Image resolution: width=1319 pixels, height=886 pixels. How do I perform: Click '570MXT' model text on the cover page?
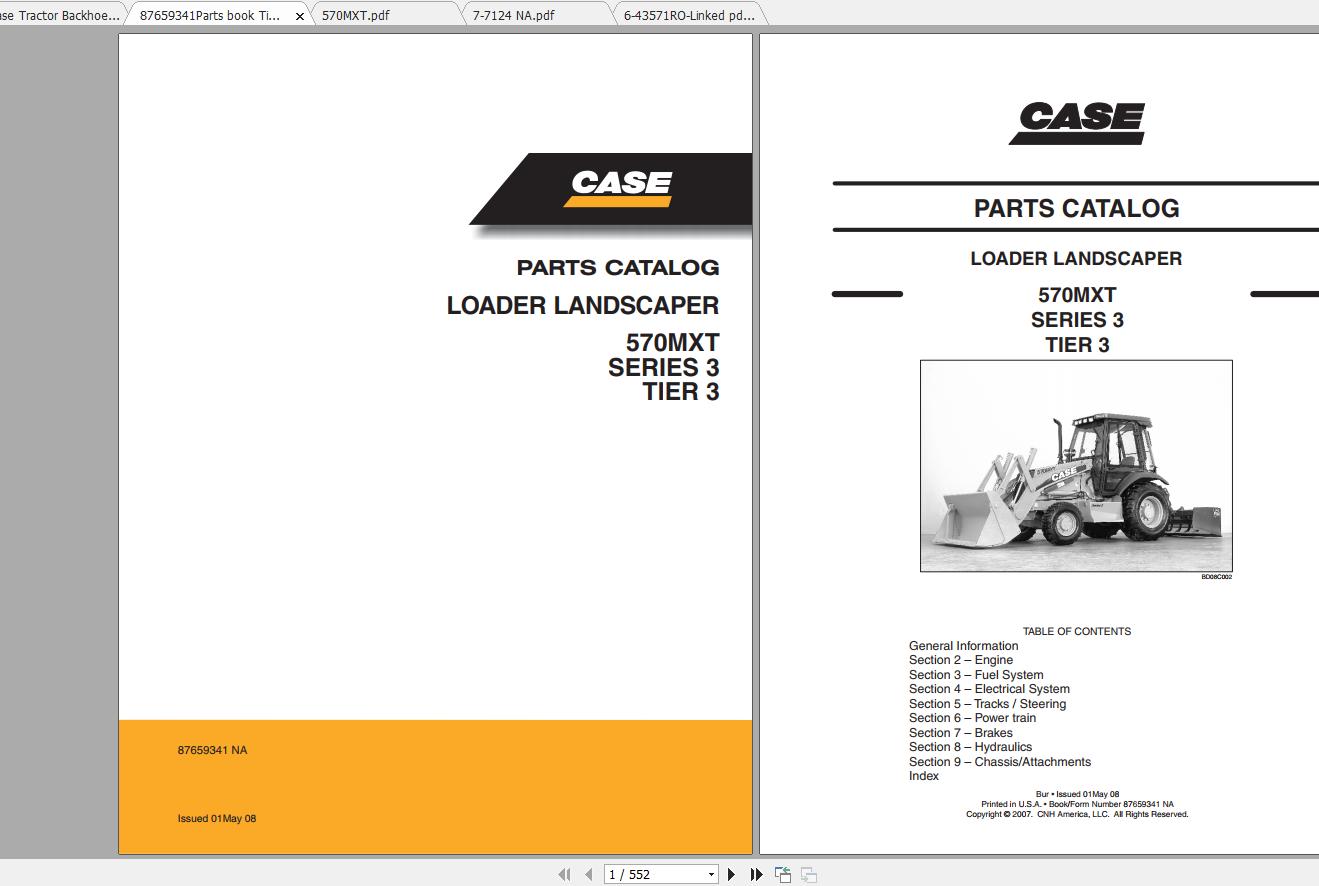click(672, 343)
